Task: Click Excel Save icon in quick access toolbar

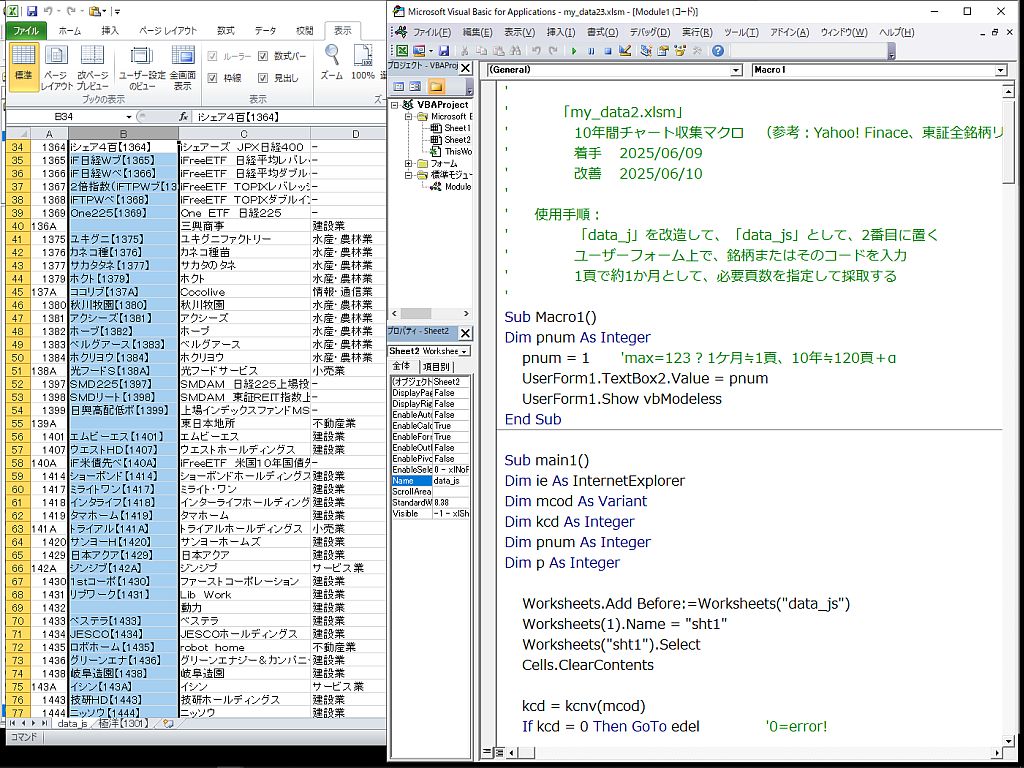Action: tap(31, 10)
